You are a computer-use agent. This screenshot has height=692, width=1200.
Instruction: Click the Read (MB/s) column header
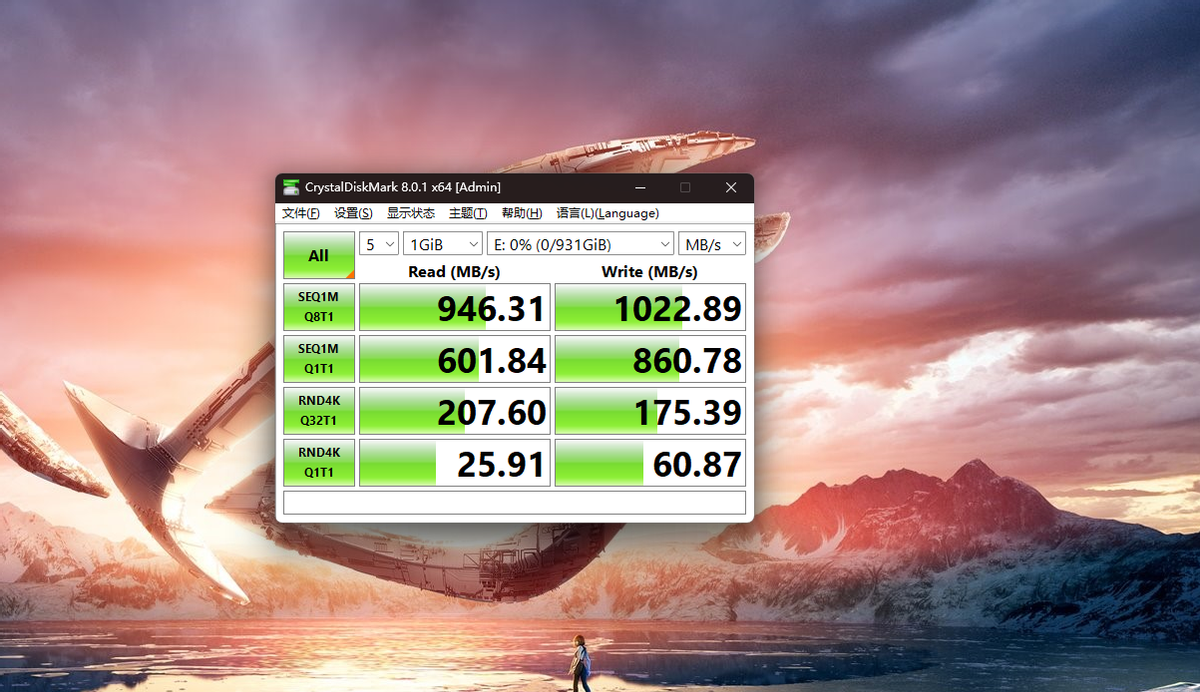click(454, 272)
